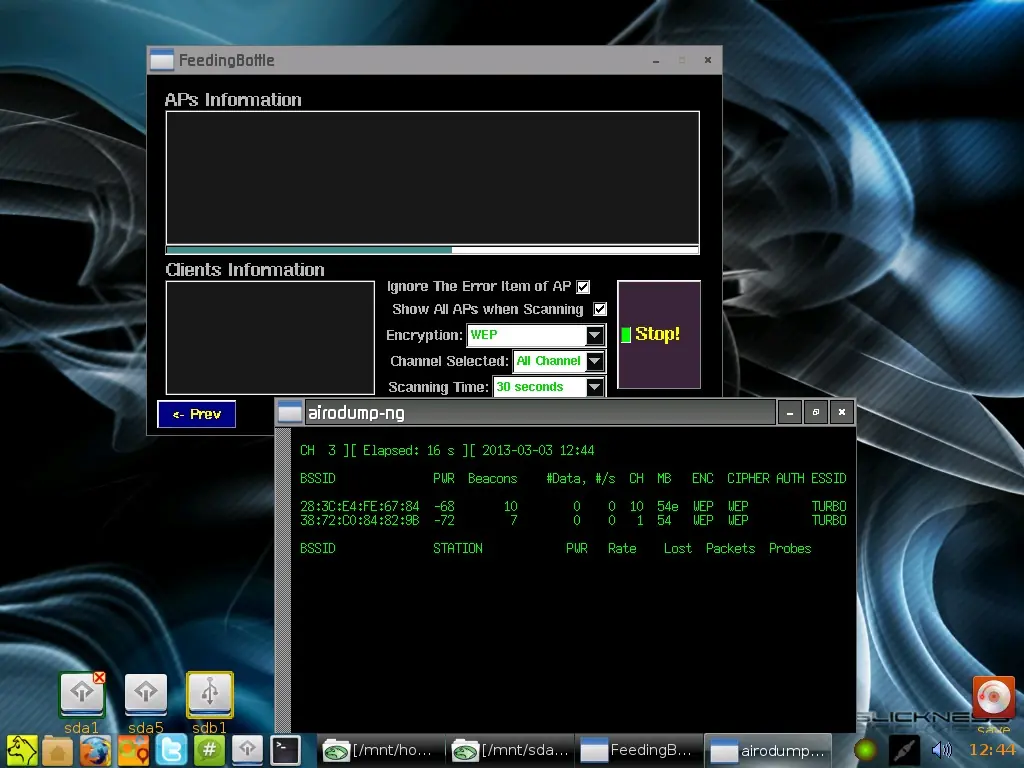Toggle Show All APs when Scanning

(600, 309)
